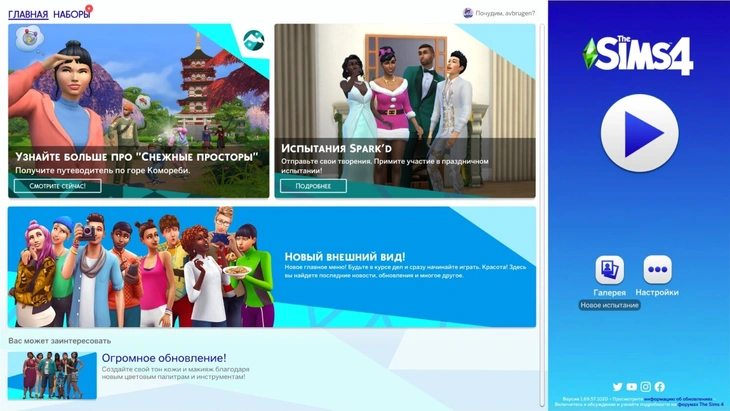730x411 pixels.
Task: Open The Sims Facebook icon
Action: [x=659, y=387]
